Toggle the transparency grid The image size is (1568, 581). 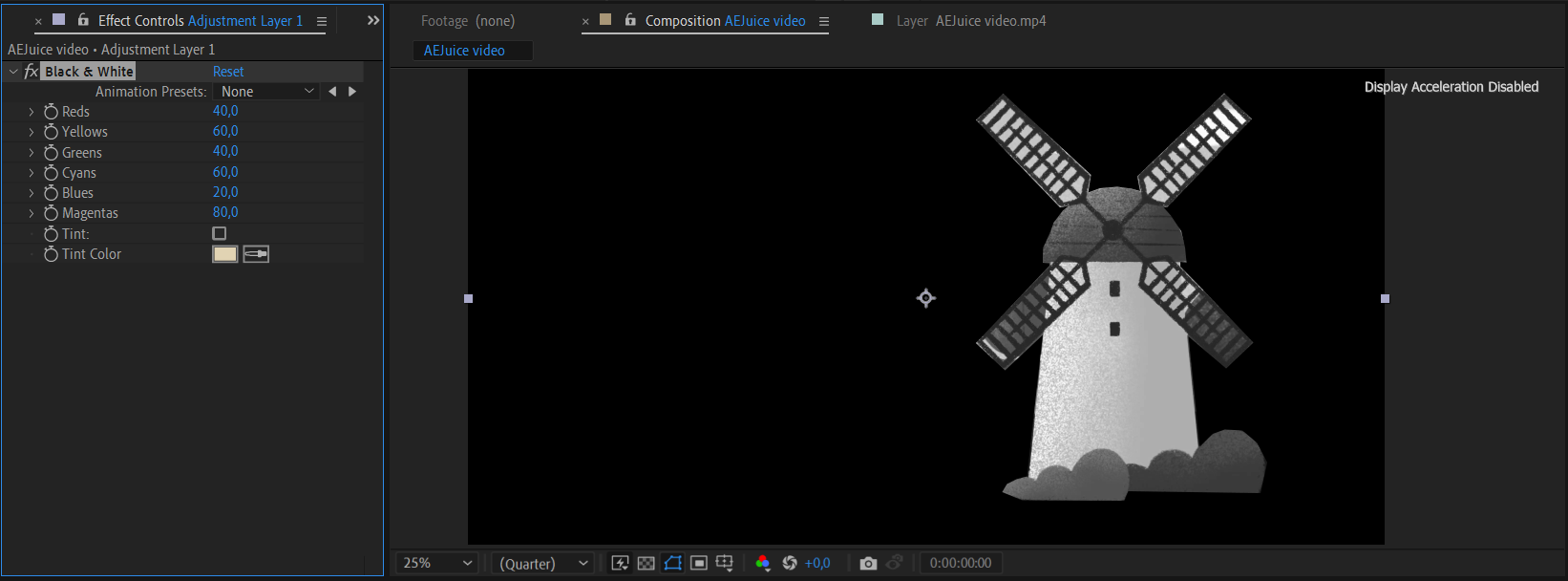point(646,563)
